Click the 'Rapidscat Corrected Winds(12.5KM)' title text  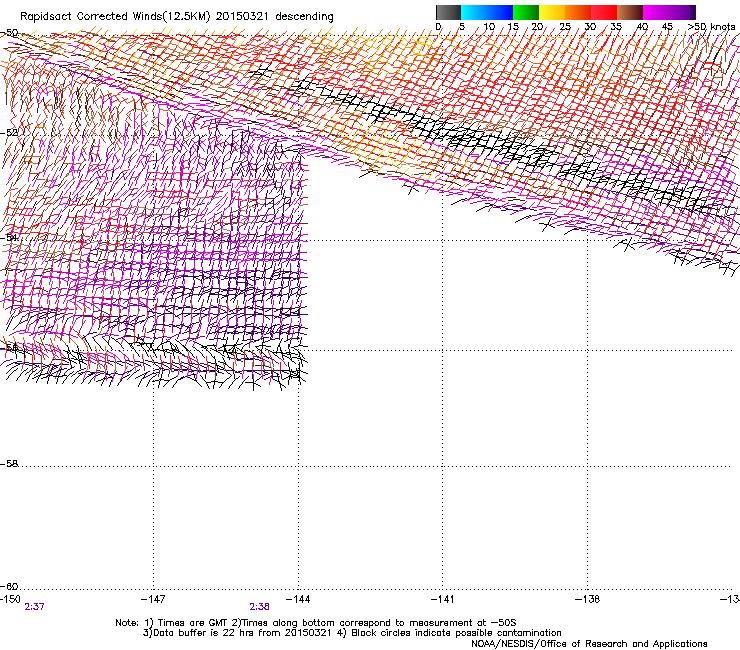(115, 17)
